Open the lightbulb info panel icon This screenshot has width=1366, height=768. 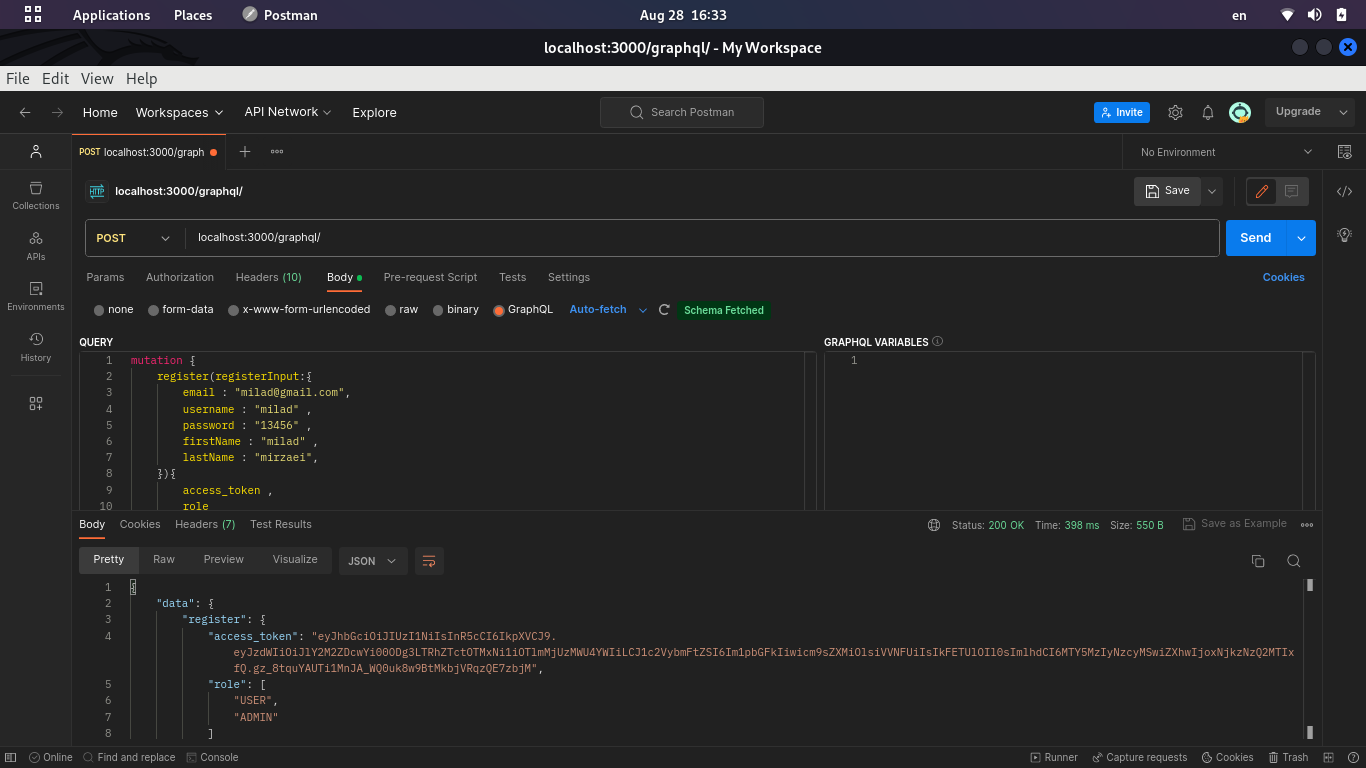(1344, 235)
